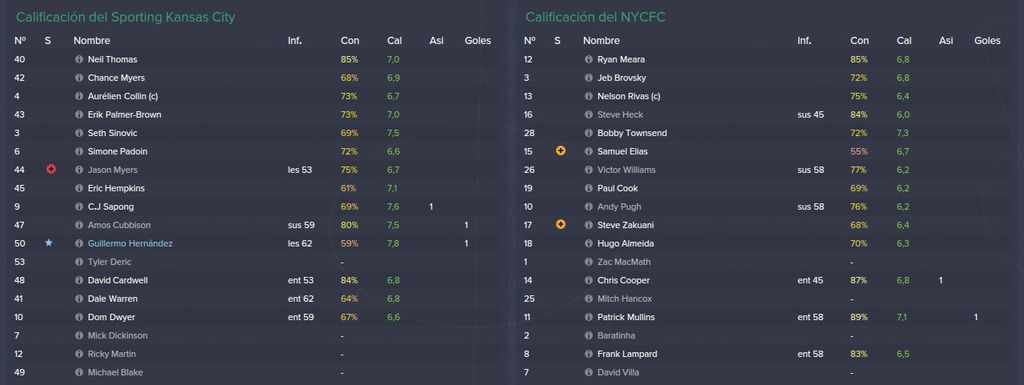Open info icon for David Villa

click(589, 372)
